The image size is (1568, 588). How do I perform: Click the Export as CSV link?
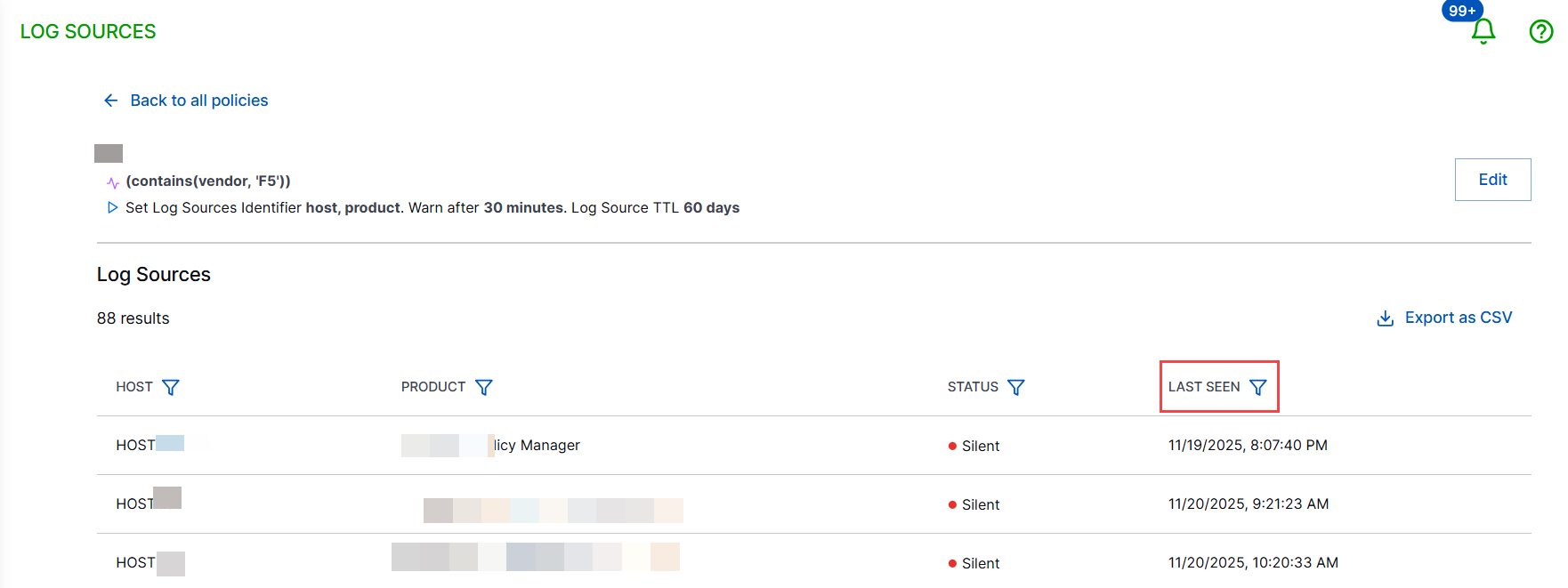(x=1458, y=318)
